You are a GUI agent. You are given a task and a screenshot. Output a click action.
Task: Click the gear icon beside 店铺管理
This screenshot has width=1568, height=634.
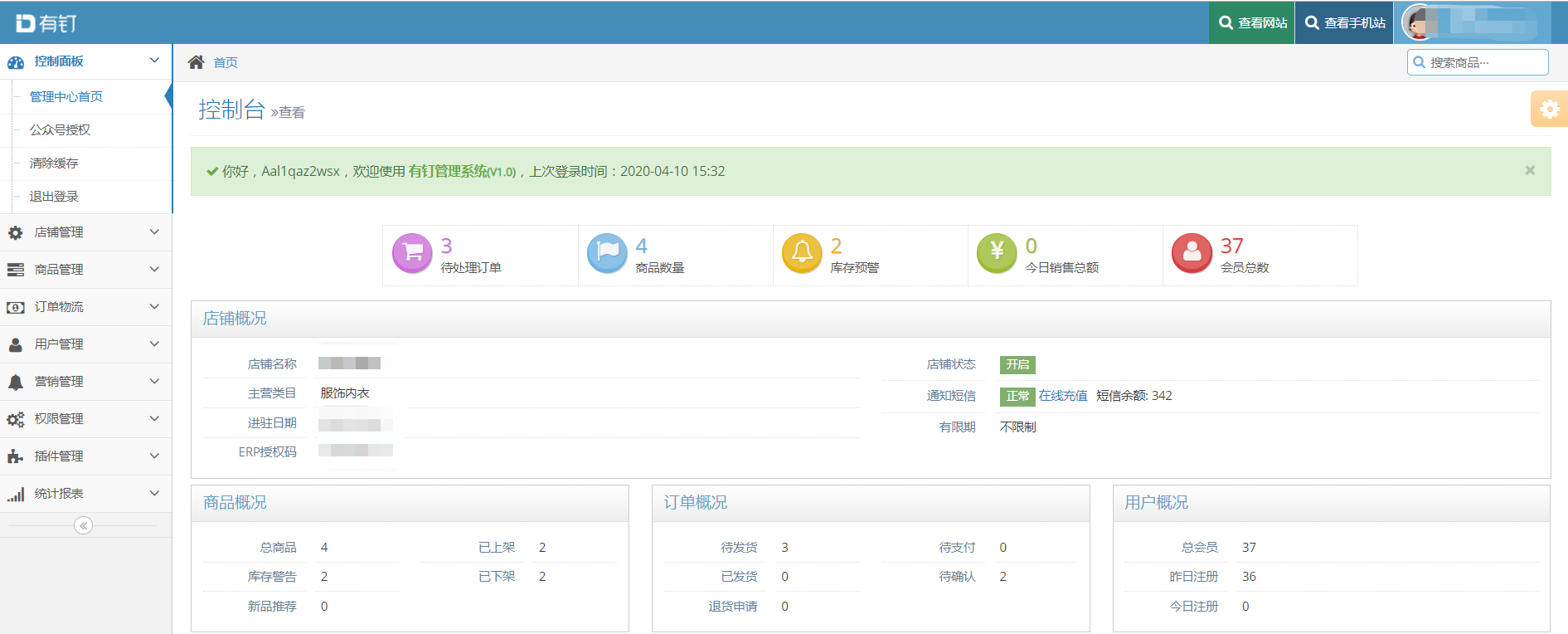[x=16, y=233]
